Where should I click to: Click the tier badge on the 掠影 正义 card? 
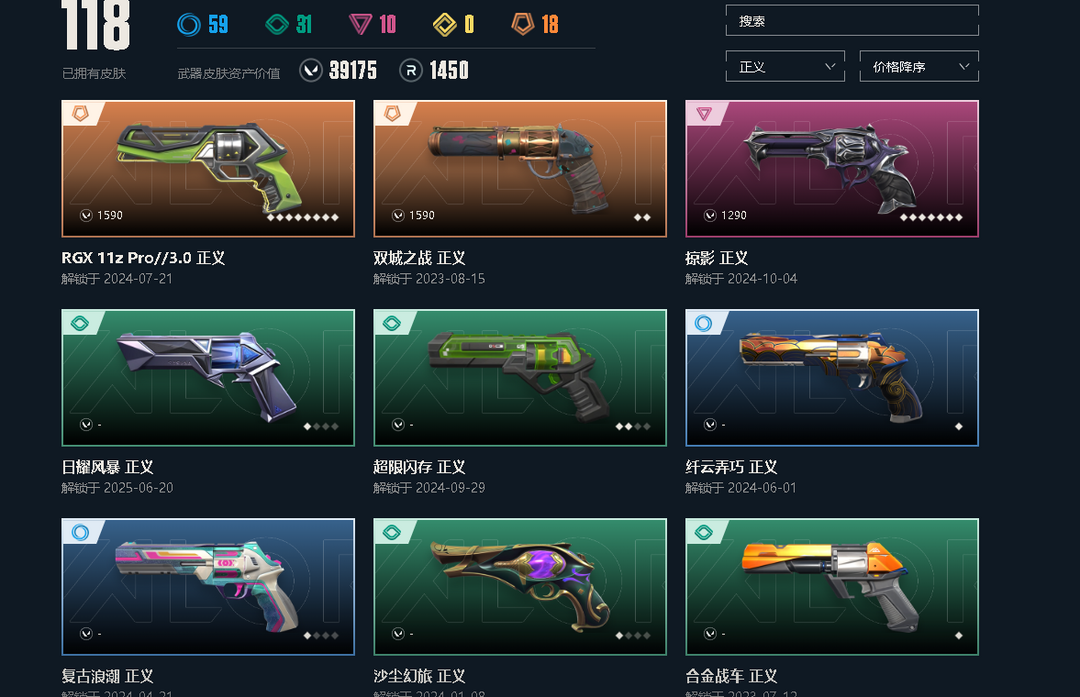(704, 114)
